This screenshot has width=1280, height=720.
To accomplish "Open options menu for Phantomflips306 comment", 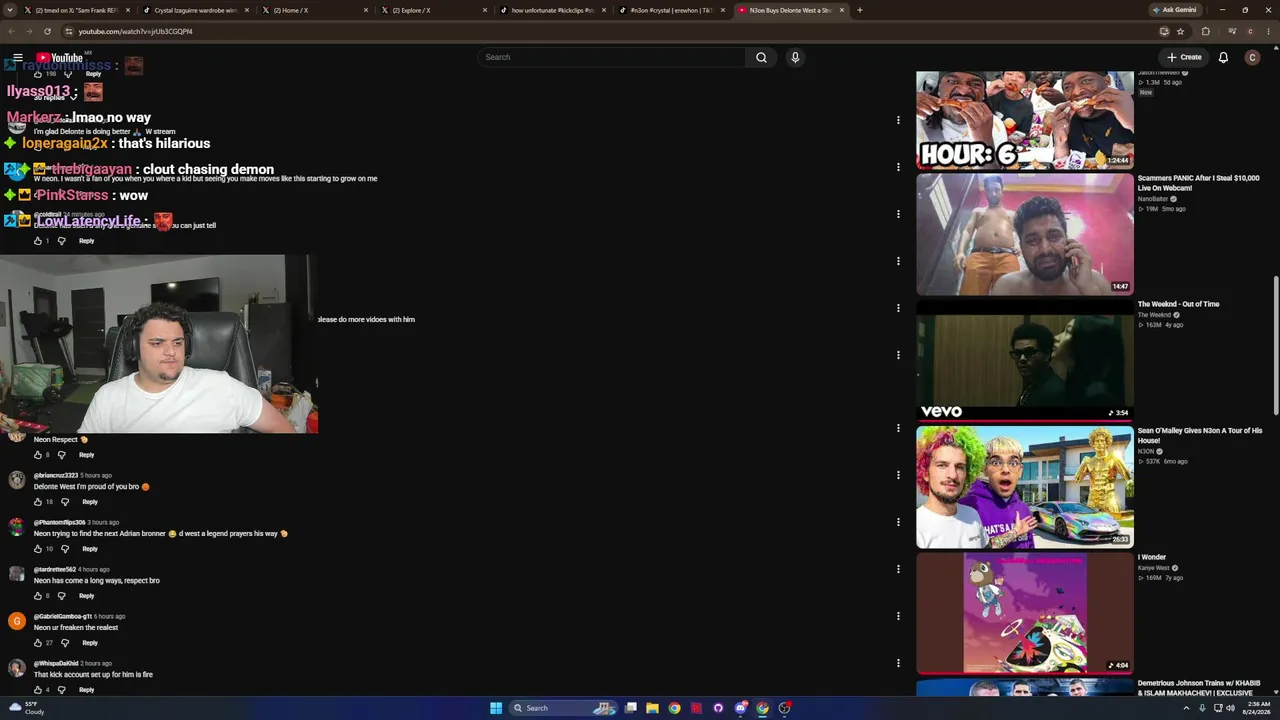I will (898, 522).
